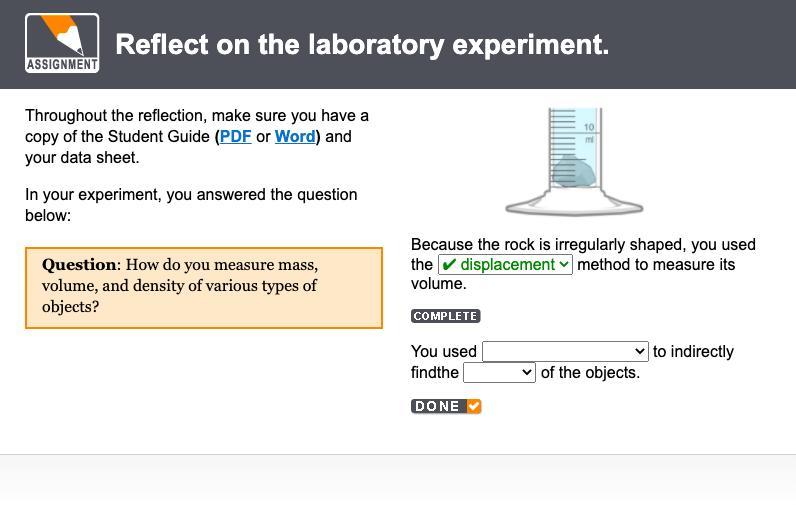Click the green checkmark beside displacement

tap(449, 265)
